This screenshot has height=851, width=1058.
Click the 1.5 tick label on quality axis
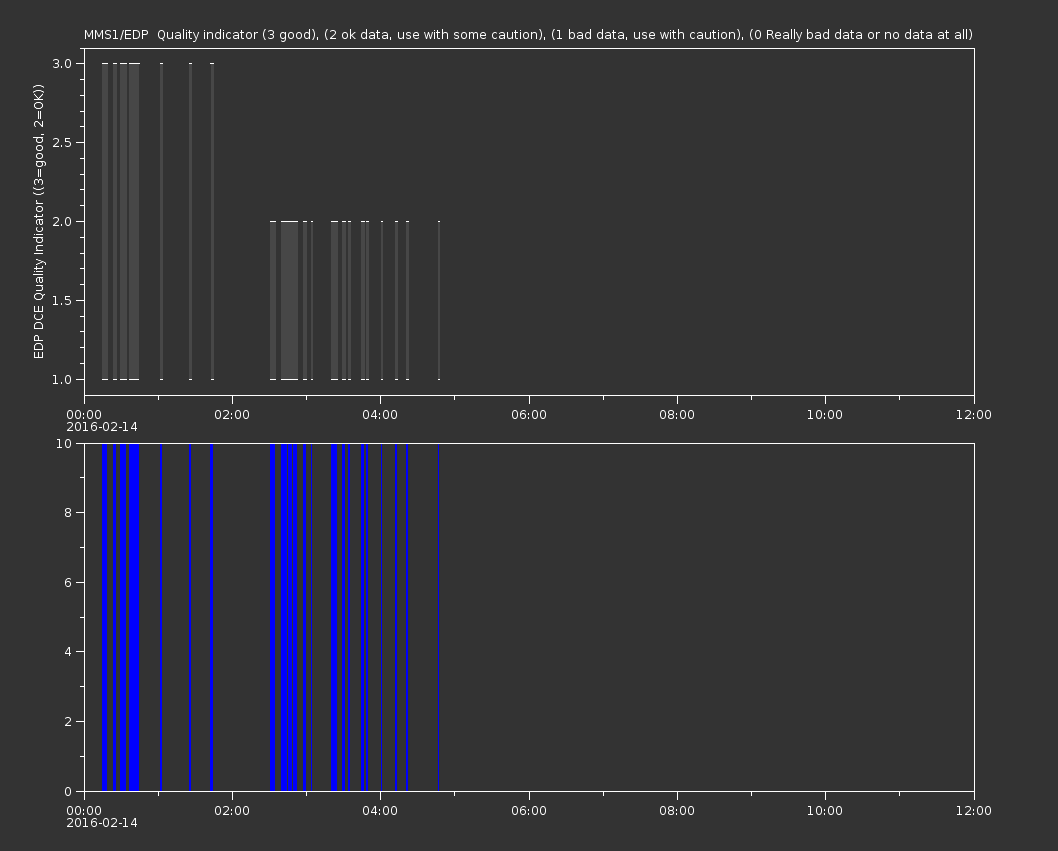tap(61, 300)
